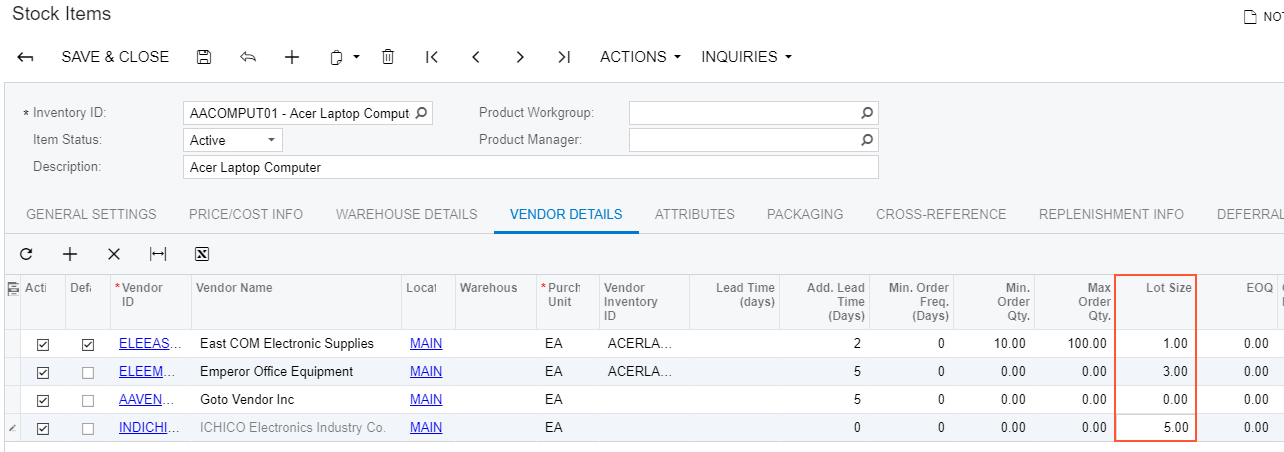The width and height of the screenshot is (1284, 452).
Task: Click the Description input field
Action: pos(530,167)
